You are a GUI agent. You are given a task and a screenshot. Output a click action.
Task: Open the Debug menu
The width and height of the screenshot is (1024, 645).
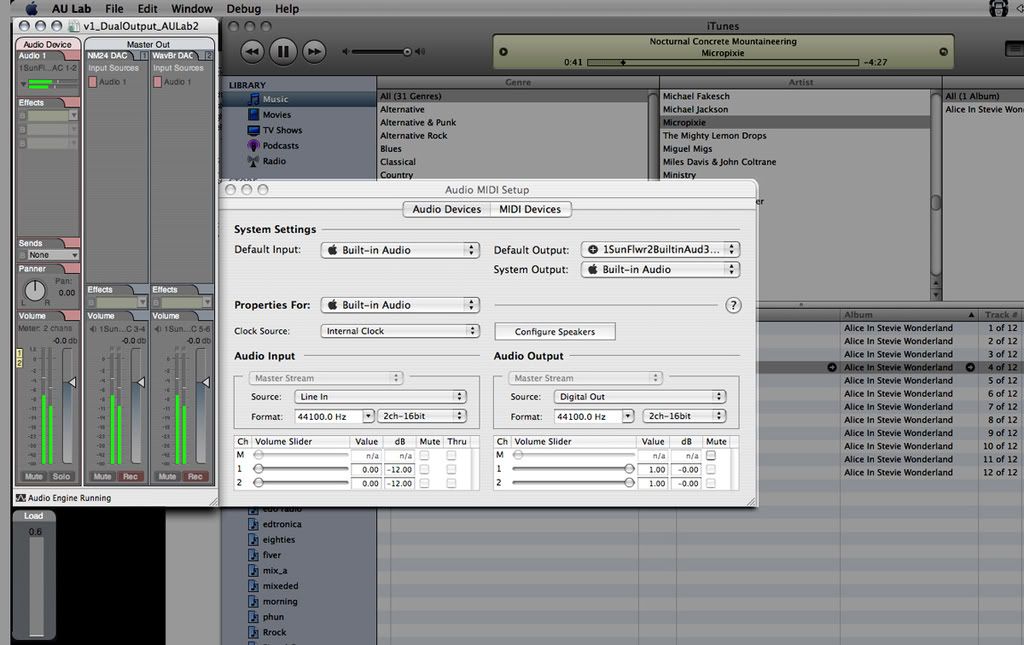[244, 8]
